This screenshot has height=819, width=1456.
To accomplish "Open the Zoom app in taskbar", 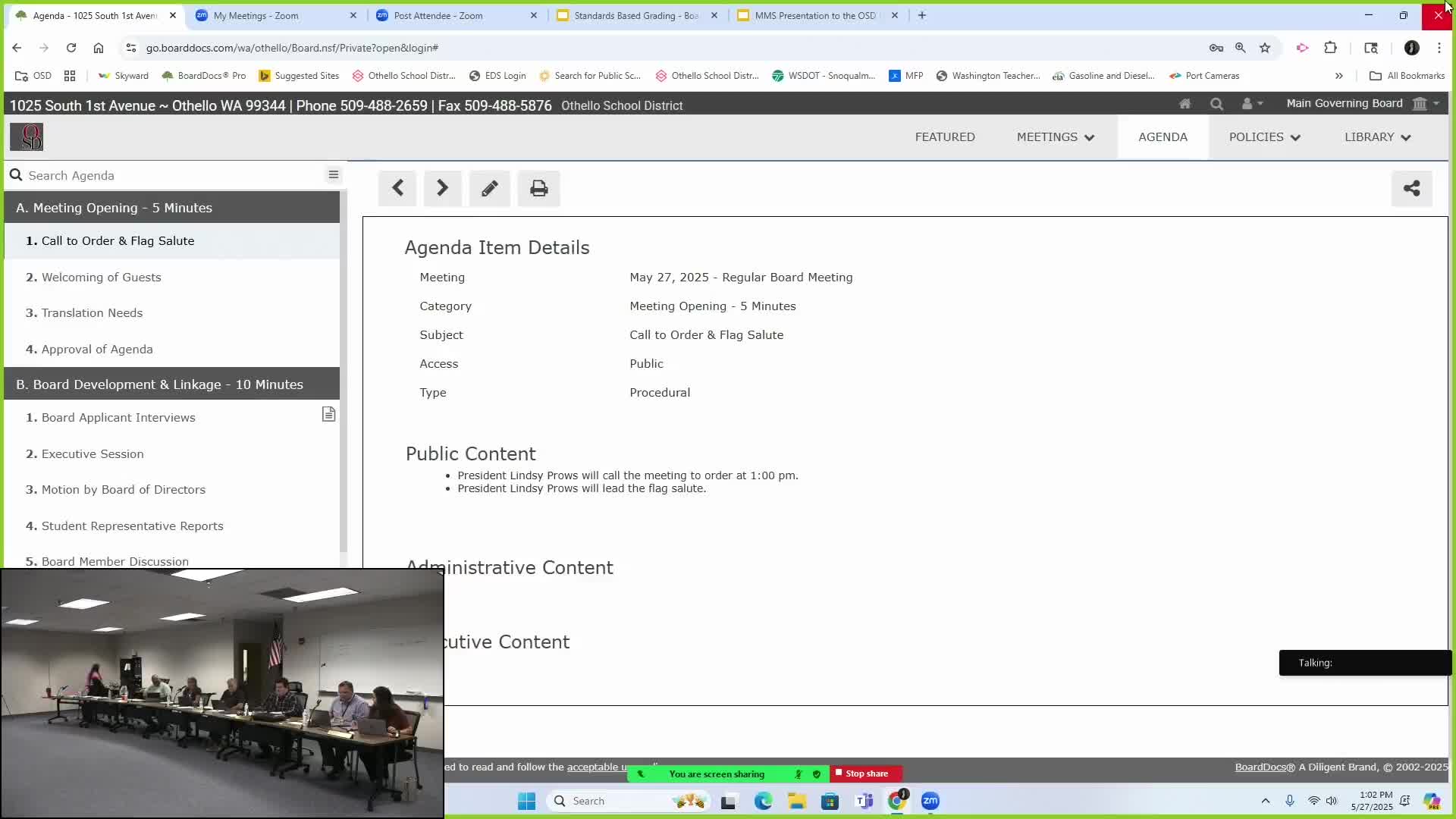I will 930,801.
